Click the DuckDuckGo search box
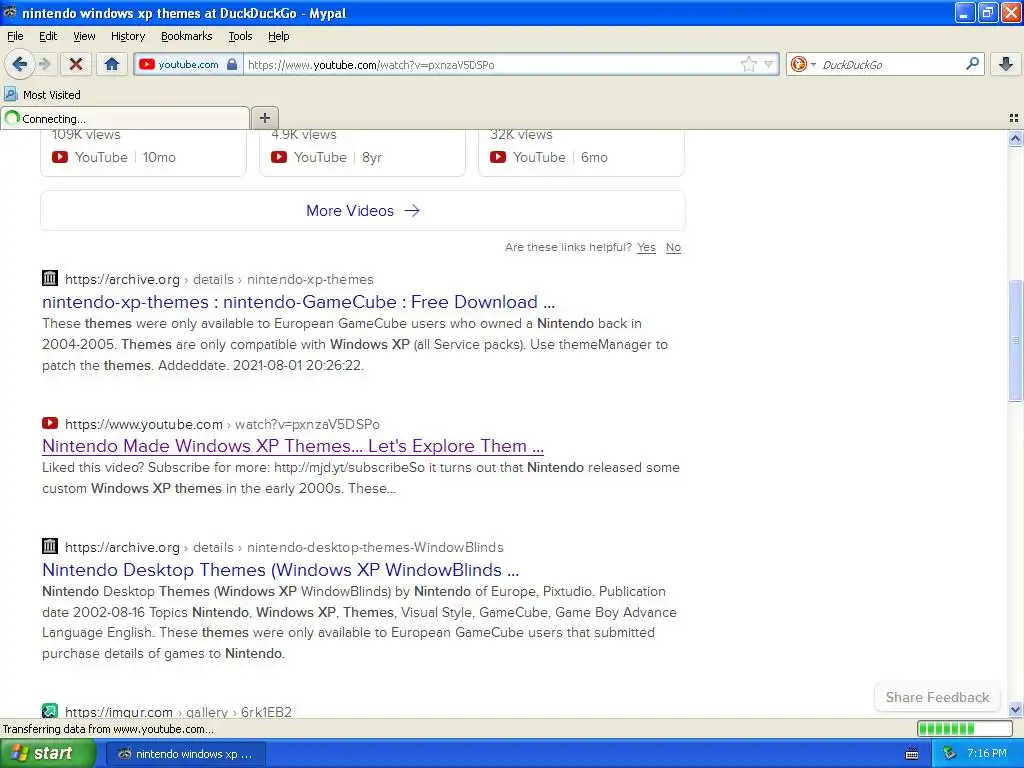The width and height of the screenshot is (1024, 768). (891, 65)
